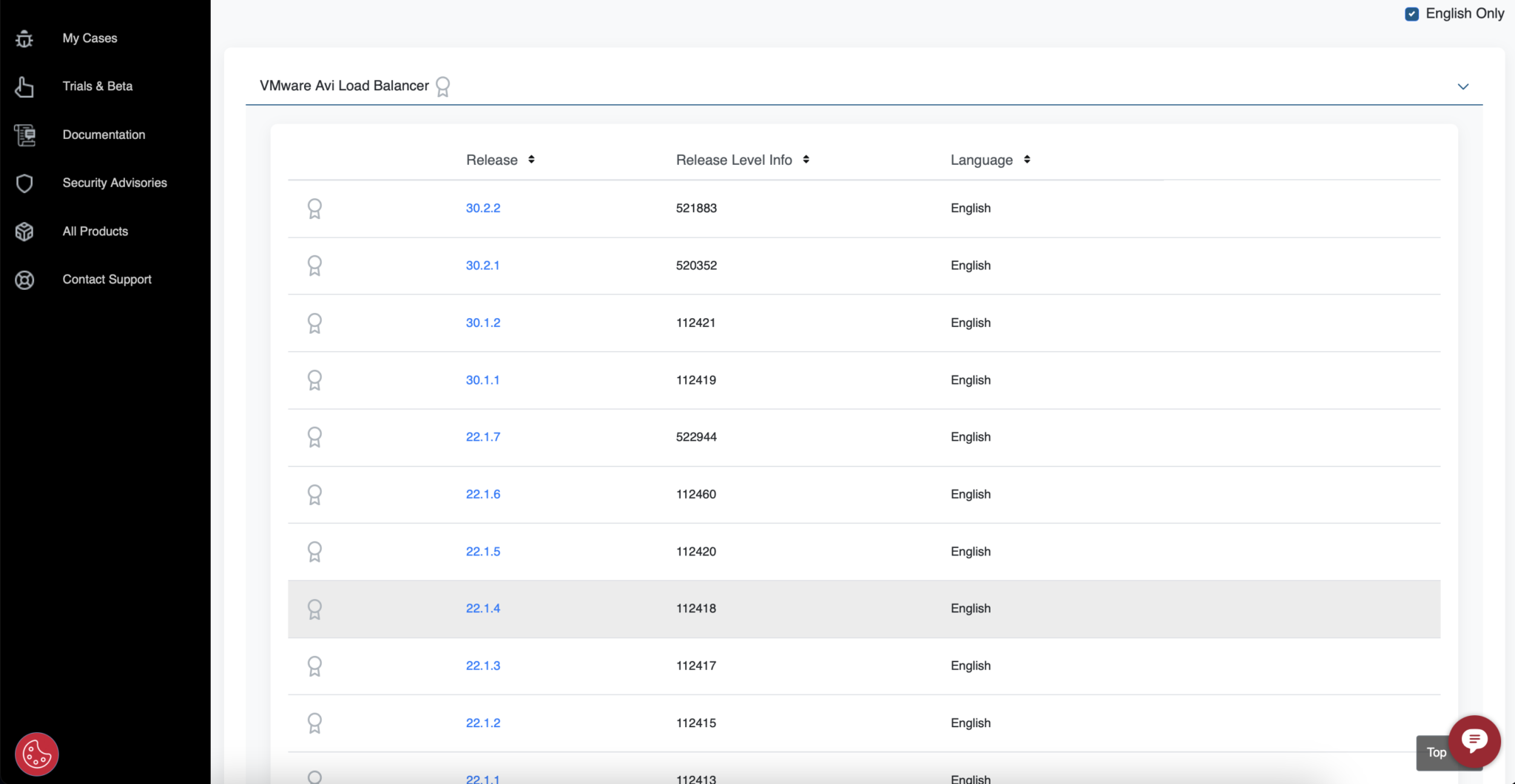Open release 22.1.7 details
Image resolution: width=1515 pixels, height=784 pixels.
click(482, 436)
